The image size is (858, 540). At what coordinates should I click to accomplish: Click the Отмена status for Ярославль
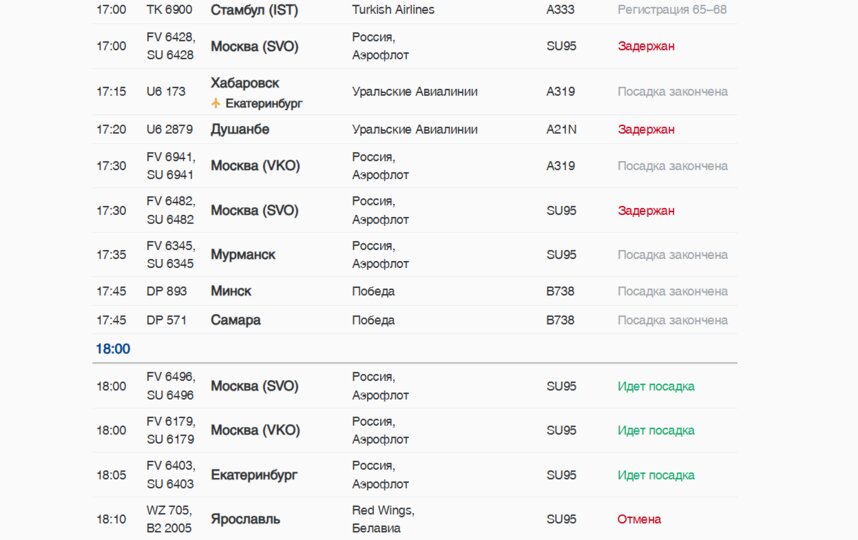coord(639,519)
